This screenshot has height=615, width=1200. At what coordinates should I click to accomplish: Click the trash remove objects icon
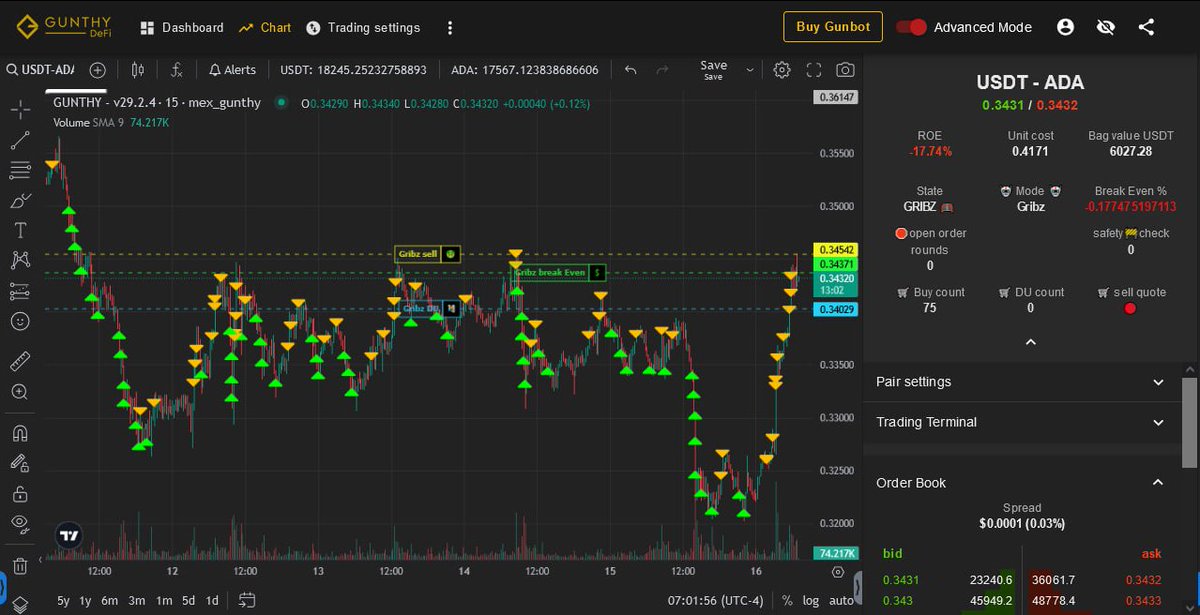pyautogui.click(x=20, y=566)
